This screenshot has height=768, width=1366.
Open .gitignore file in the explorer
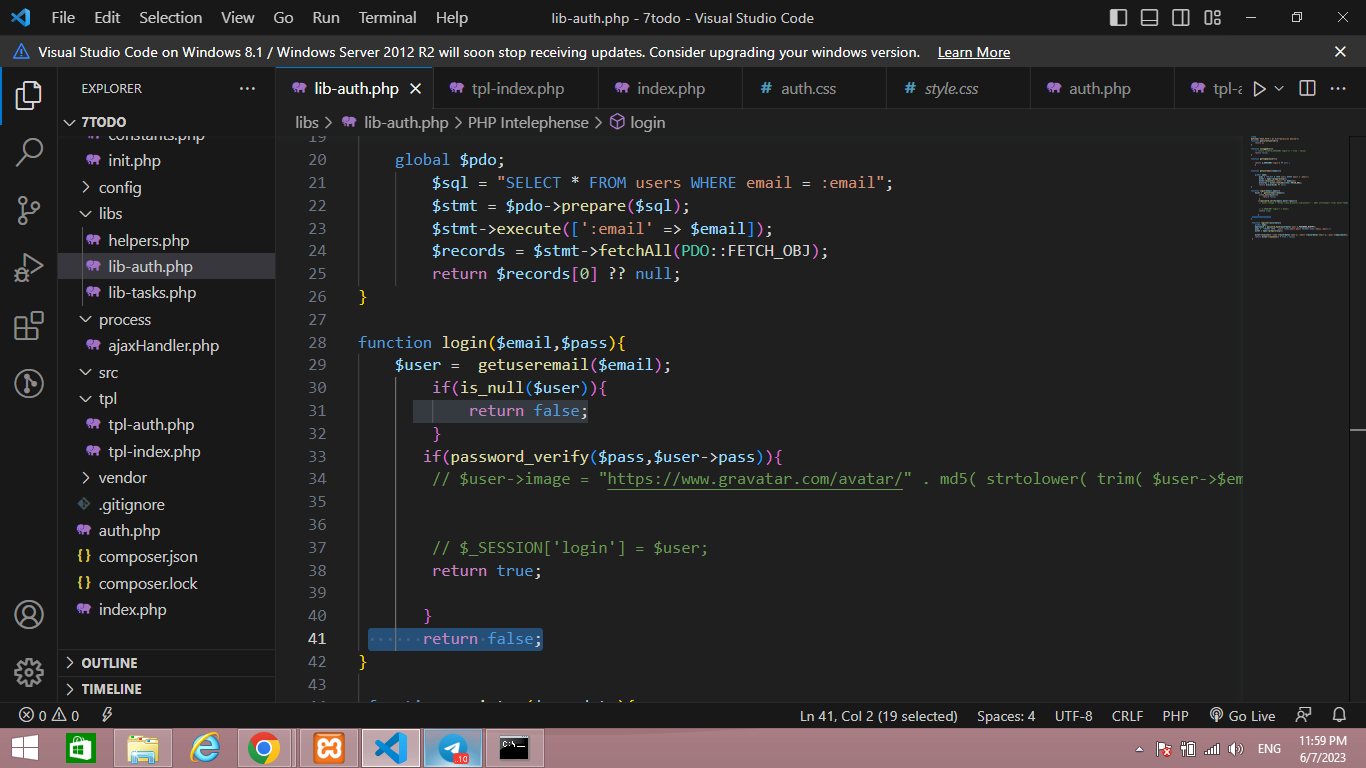pyautogui.click(x=165, y=504)
